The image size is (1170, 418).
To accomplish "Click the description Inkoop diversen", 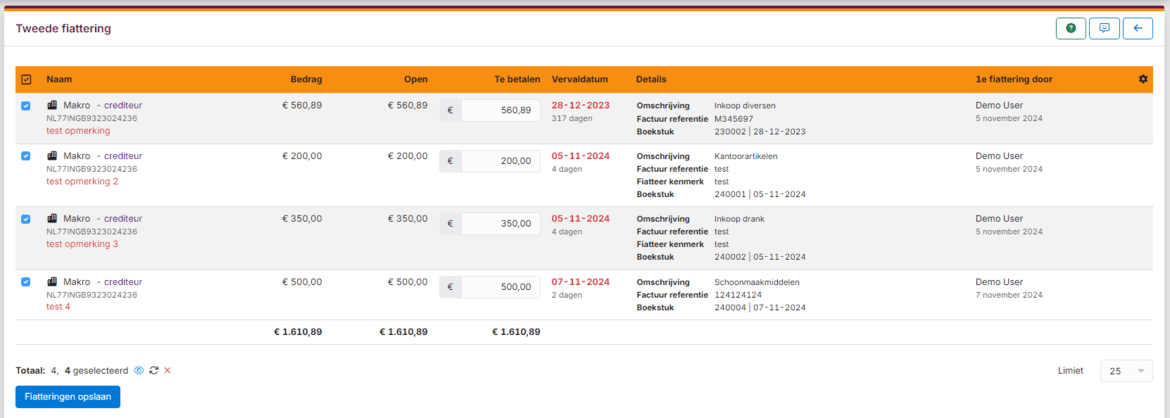I will pos(745,105).
